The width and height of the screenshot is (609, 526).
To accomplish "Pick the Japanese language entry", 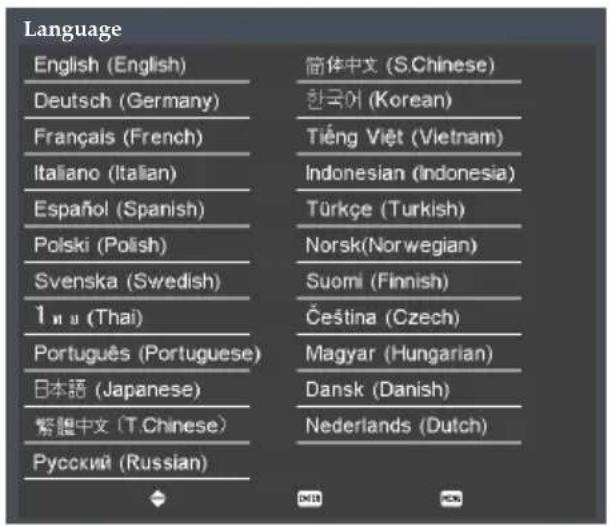I will pyautogui.click(x=117, y=390).
